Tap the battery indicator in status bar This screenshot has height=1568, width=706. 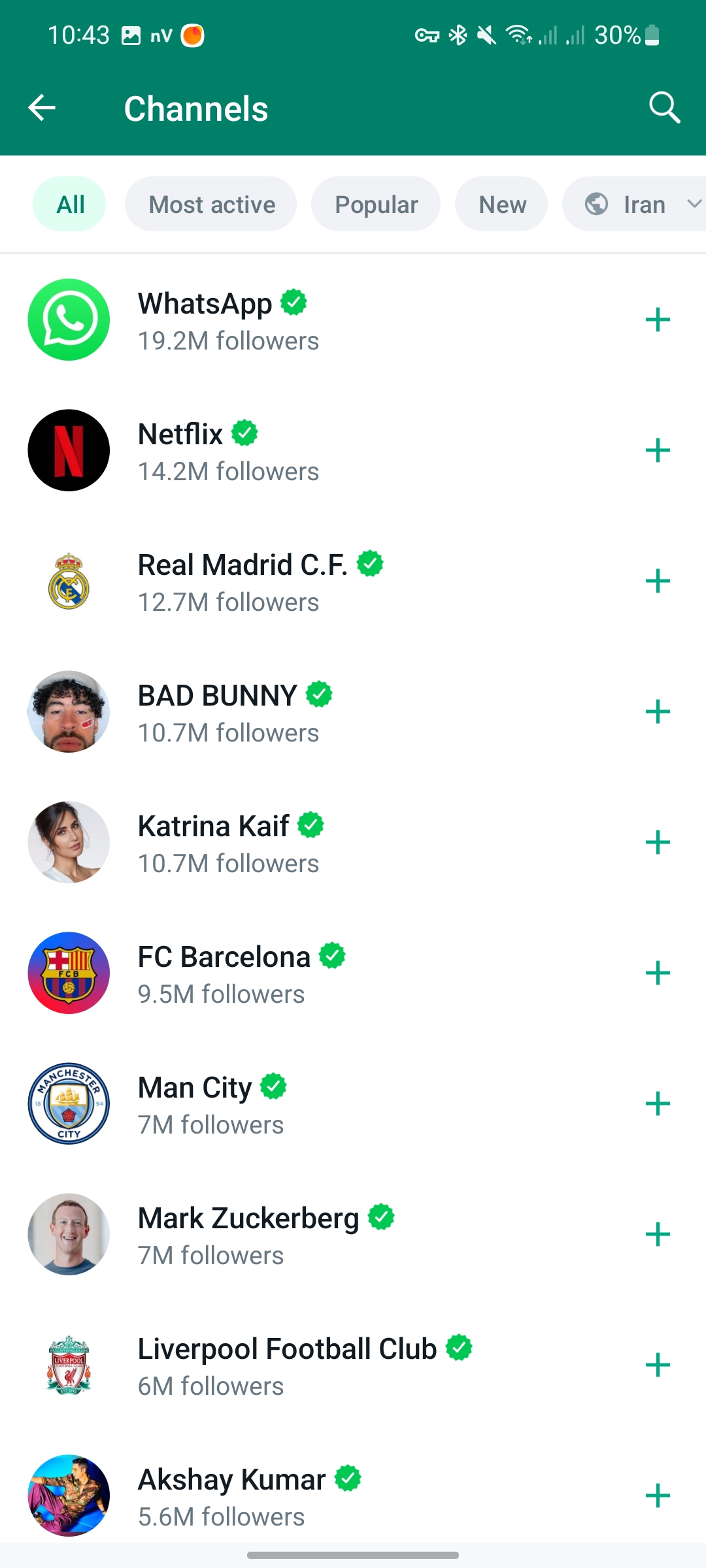click(652, 35)
